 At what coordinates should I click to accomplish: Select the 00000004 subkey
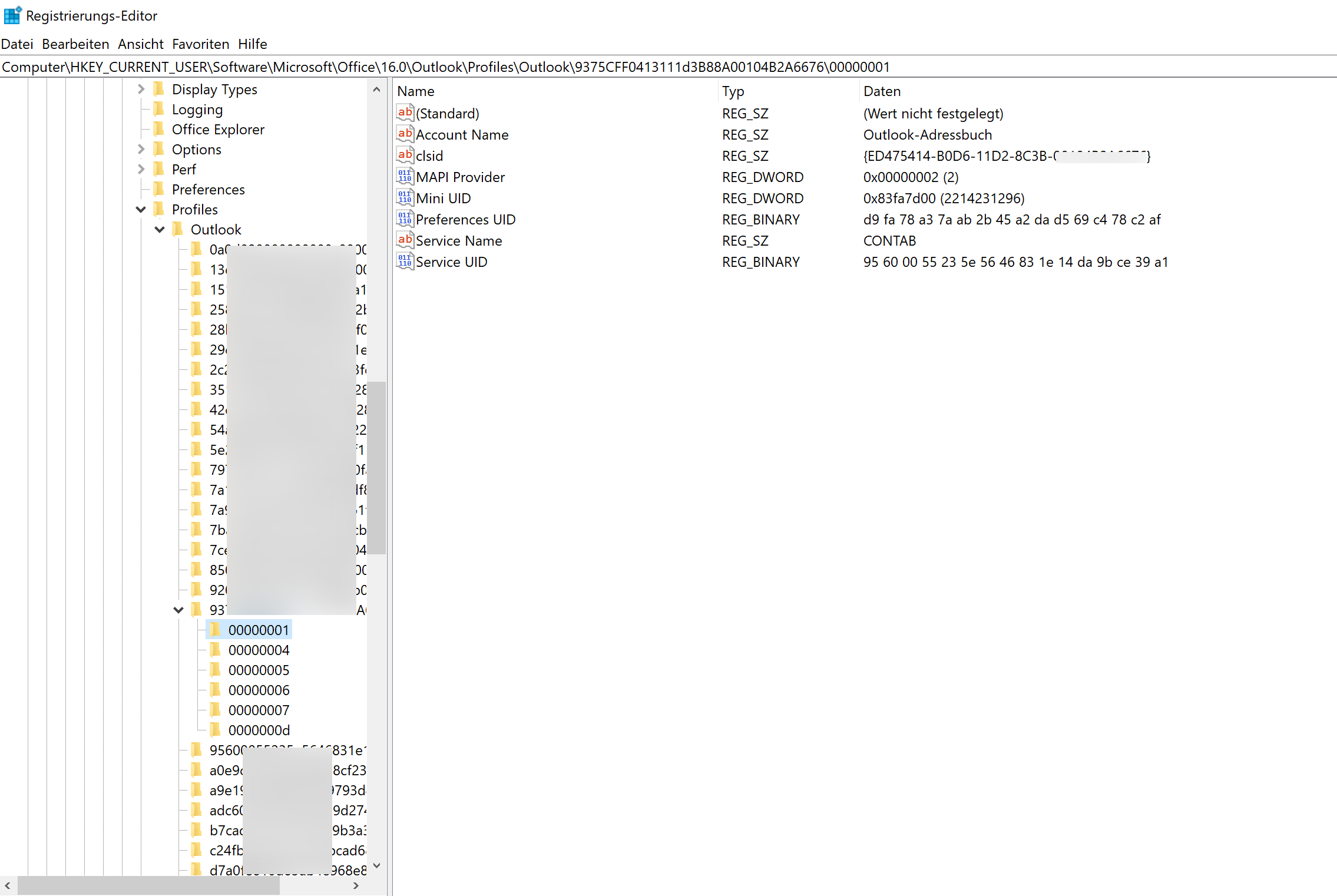(x=259, y=650)
